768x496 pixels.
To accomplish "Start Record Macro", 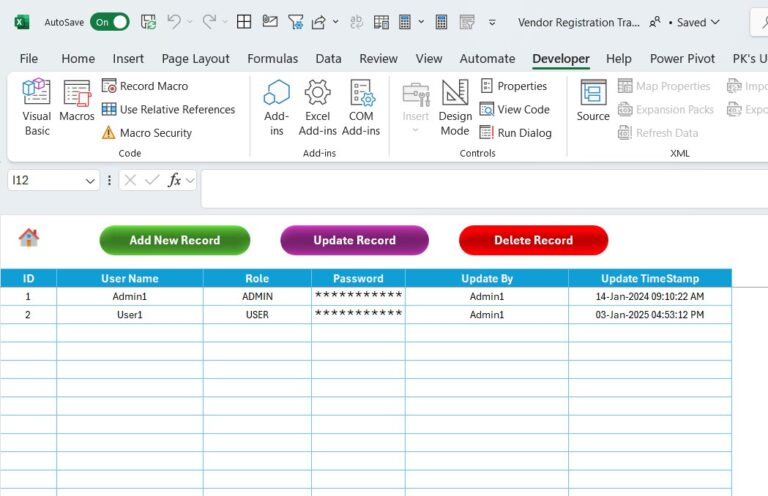I will [x=145, y=86].
